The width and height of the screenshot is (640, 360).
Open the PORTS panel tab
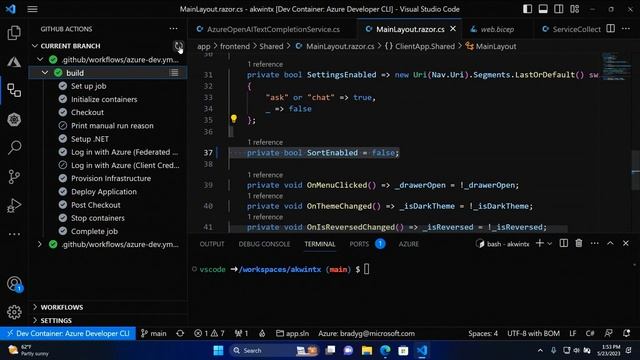coord(359,244)
